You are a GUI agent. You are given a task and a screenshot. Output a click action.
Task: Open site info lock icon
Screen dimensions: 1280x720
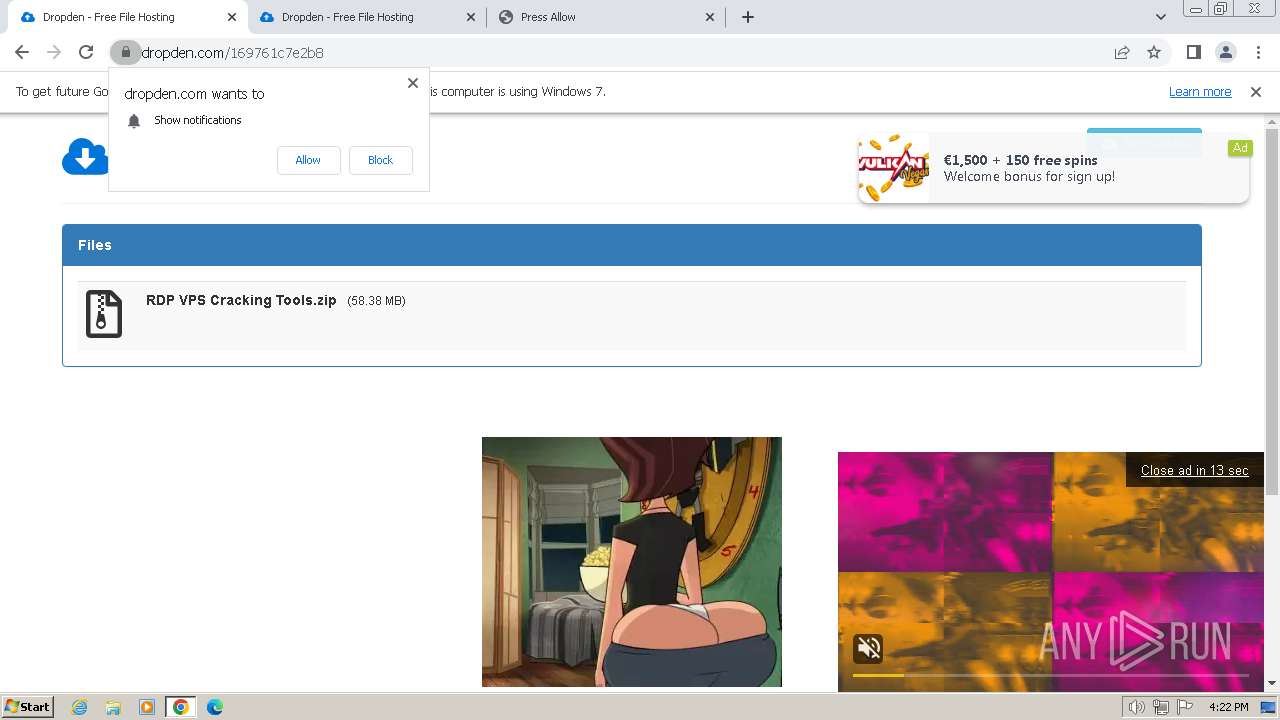[x=125, y=52]
